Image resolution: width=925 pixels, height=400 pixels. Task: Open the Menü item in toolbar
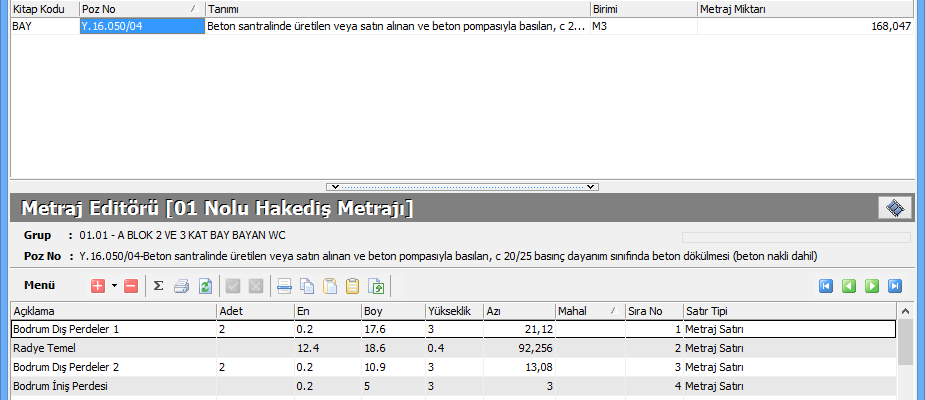point(40,285)
